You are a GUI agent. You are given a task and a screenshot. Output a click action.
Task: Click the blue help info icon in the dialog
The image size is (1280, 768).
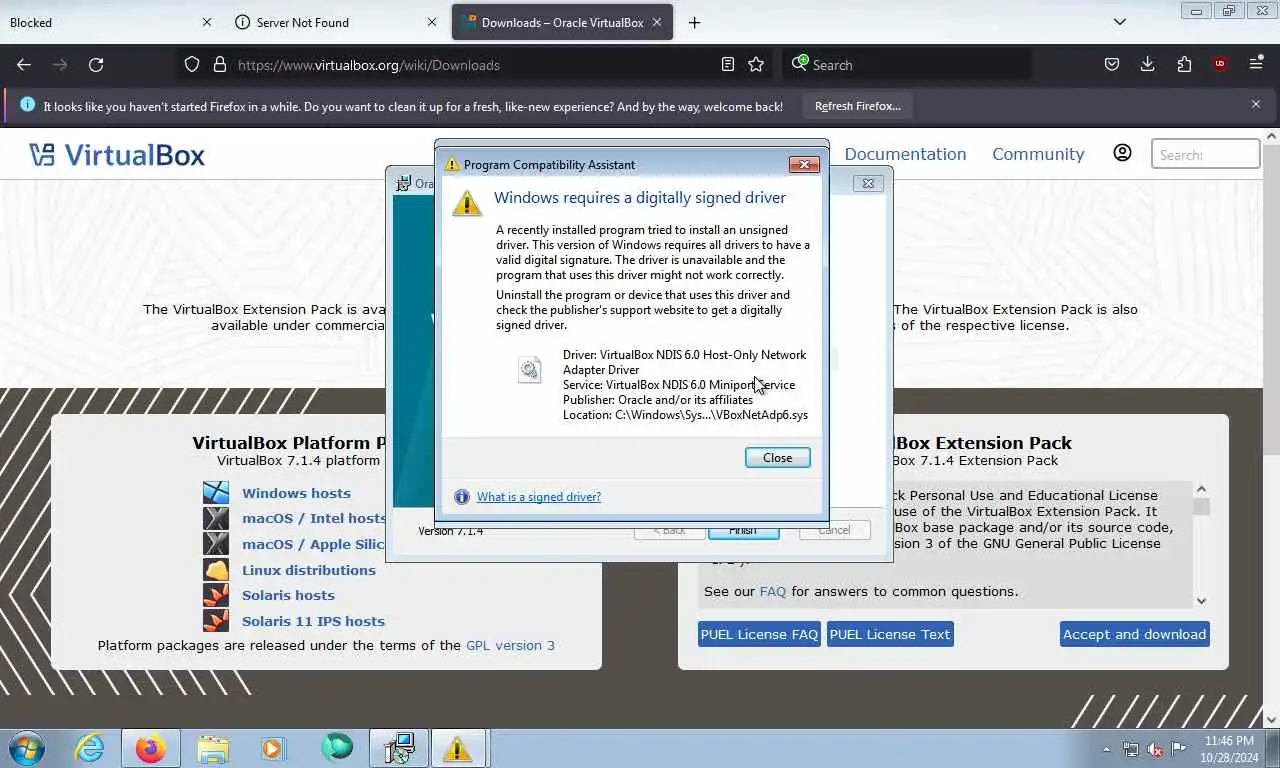click(461, 497)
